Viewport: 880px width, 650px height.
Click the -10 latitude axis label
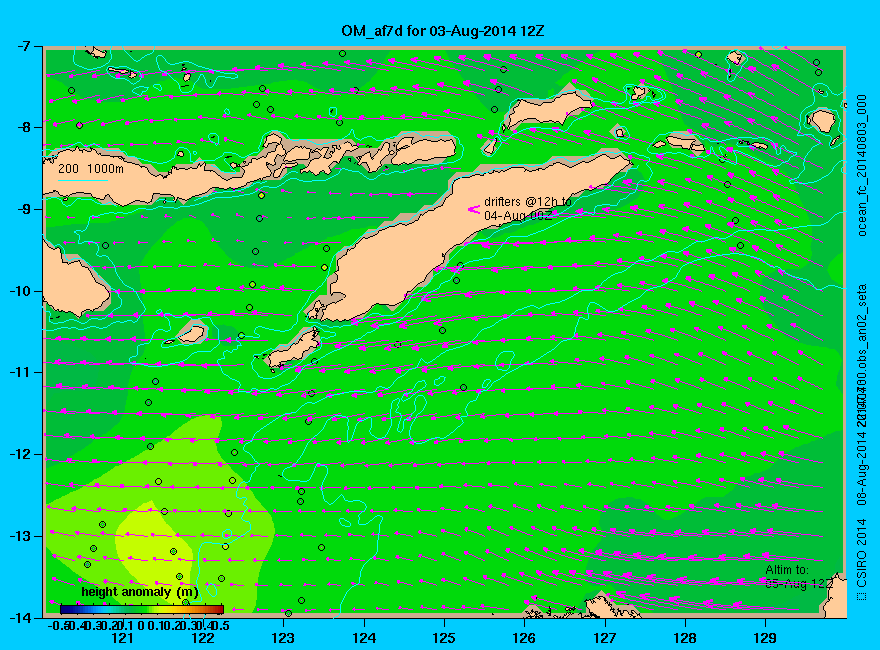tap(20, 291)
